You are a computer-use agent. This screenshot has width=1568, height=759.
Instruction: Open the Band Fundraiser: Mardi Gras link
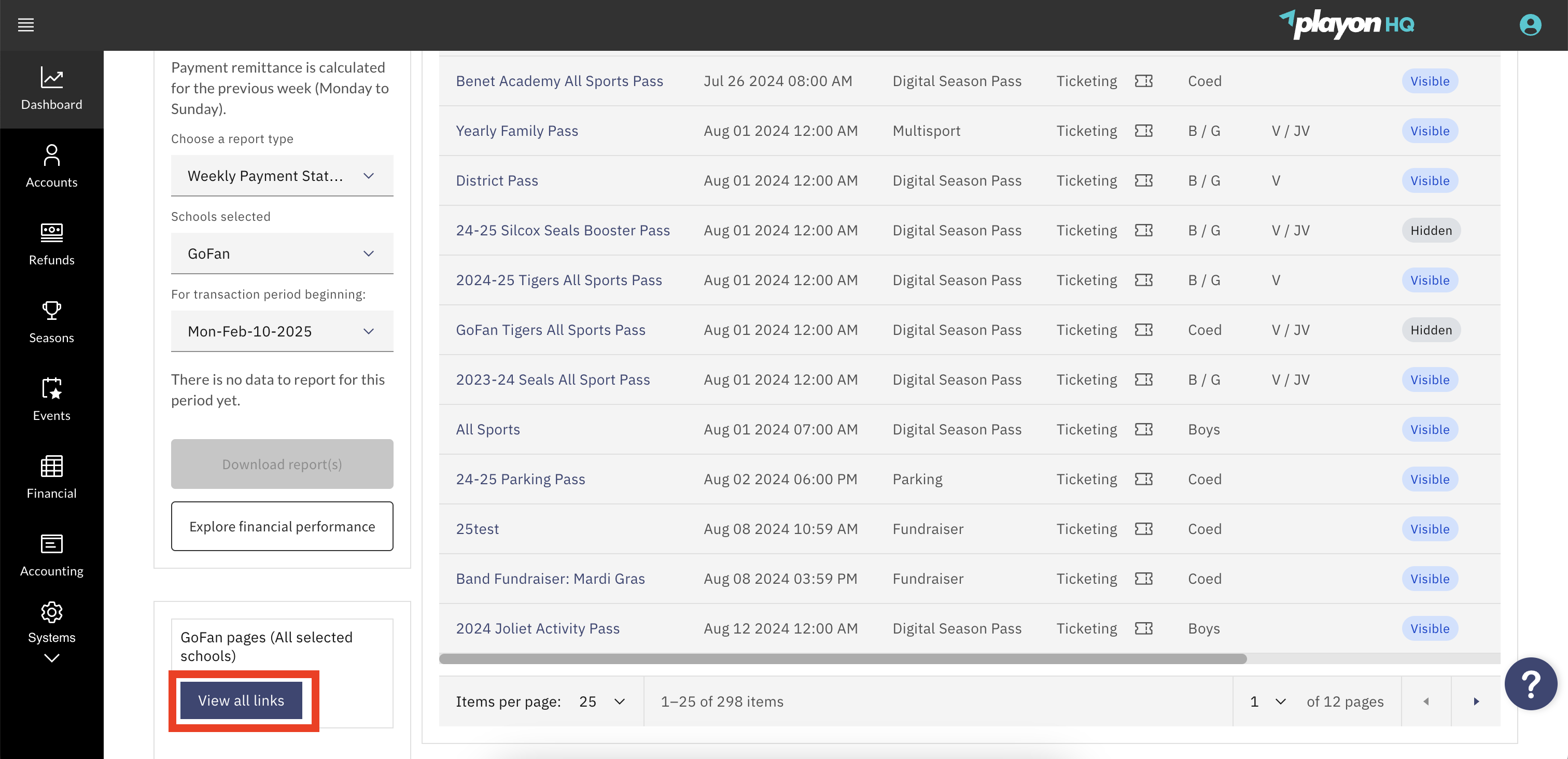point(550,578)
